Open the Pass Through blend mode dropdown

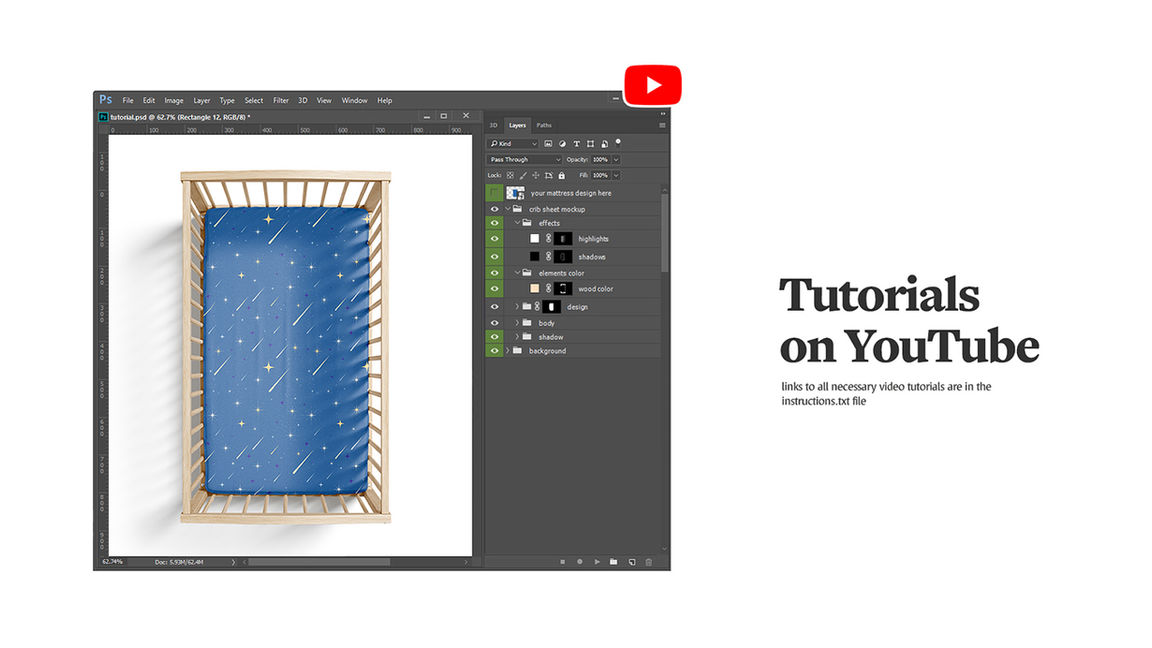[525, 159]
